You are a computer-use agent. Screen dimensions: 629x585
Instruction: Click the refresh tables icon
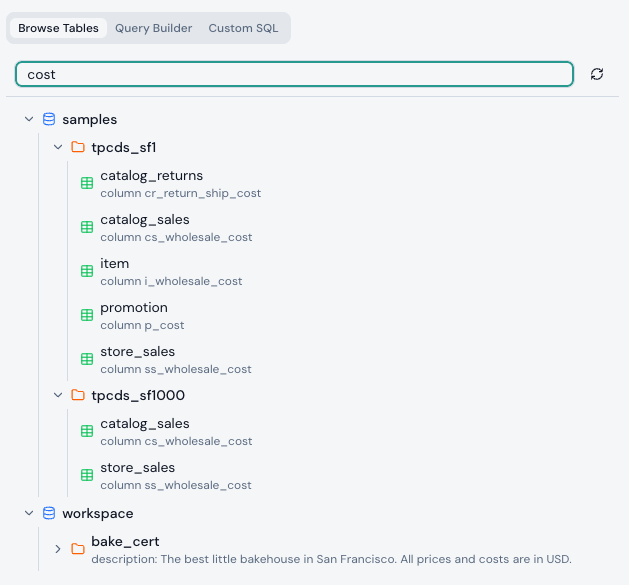coord(597,74)
